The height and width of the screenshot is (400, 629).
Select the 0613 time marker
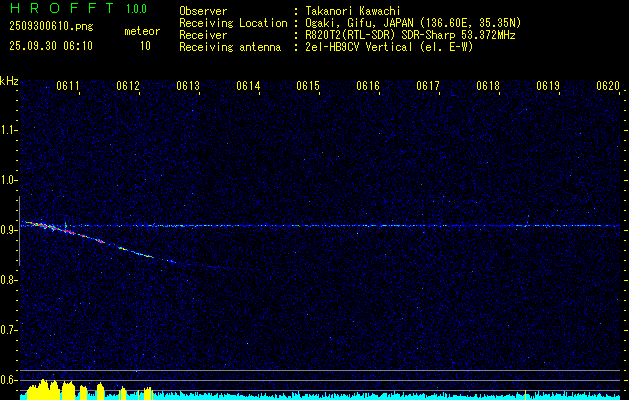[188, 87]
